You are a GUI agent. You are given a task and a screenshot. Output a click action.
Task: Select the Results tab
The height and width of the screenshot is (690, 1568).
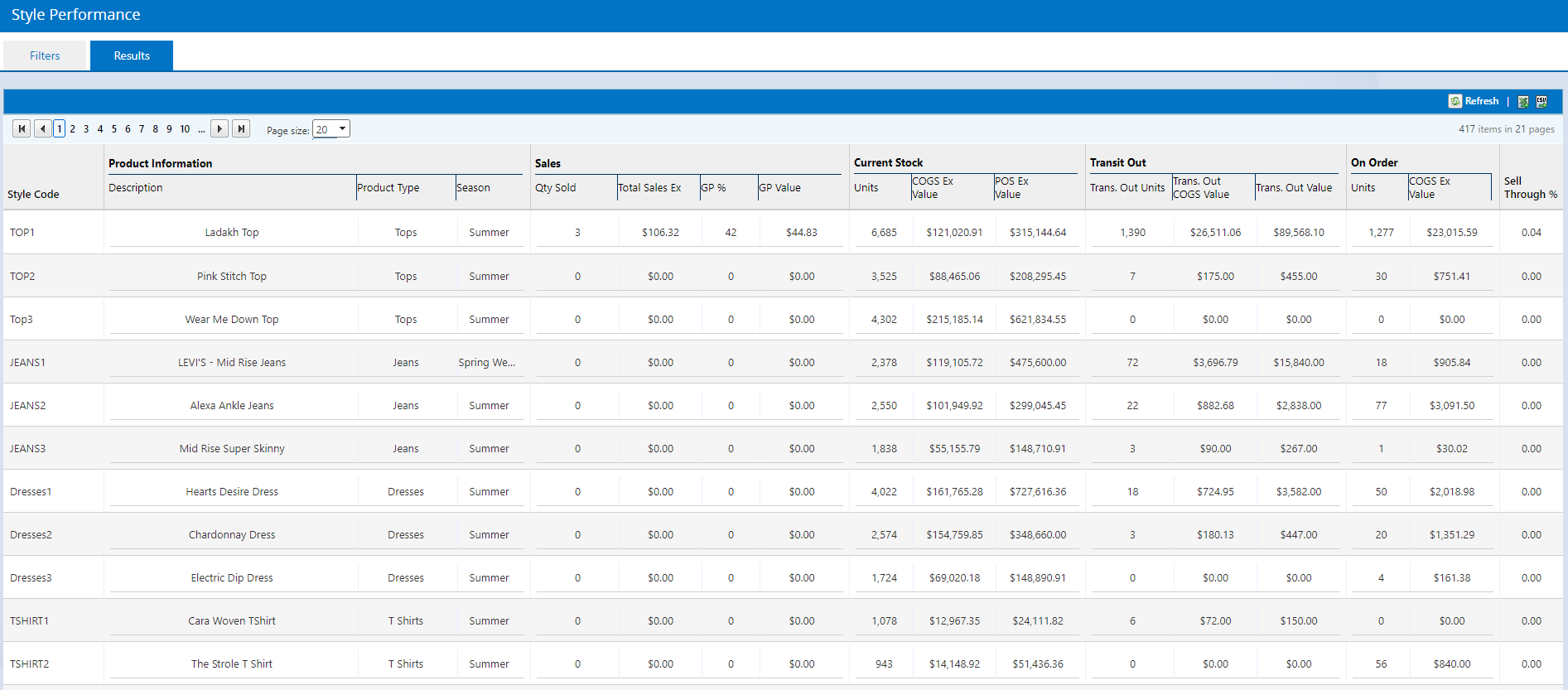point(132,55)
